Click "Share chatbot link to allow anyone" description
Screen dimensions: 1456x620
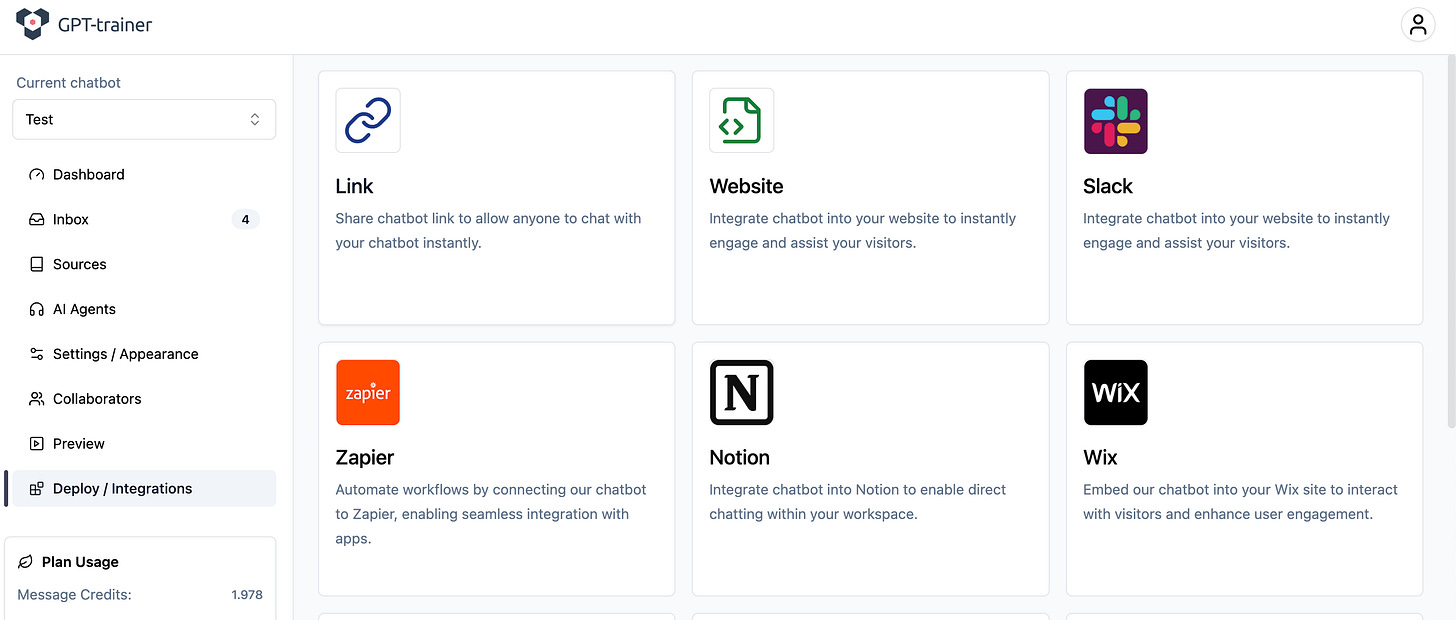pos(488,231)
